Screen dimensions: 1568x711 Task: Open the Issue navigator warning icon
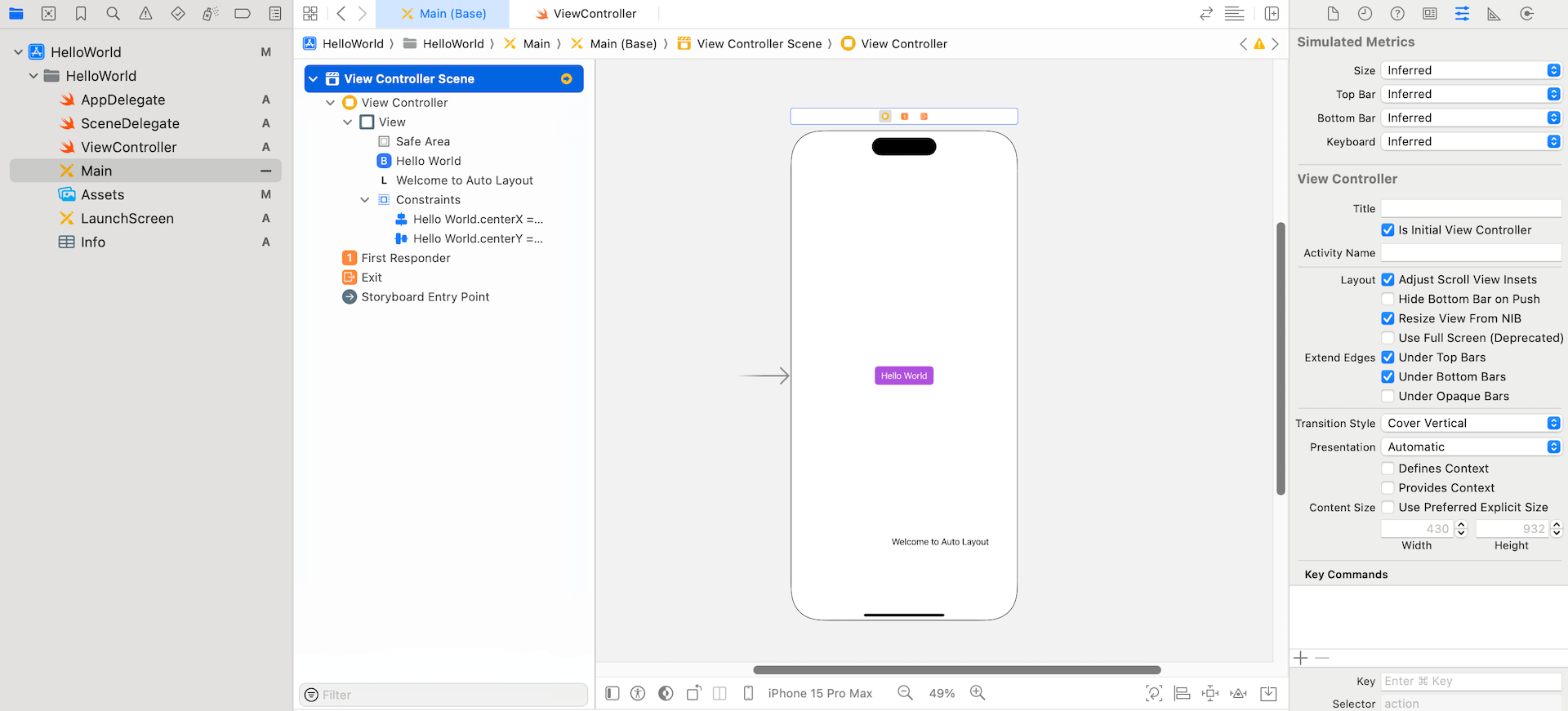(145, 14)
